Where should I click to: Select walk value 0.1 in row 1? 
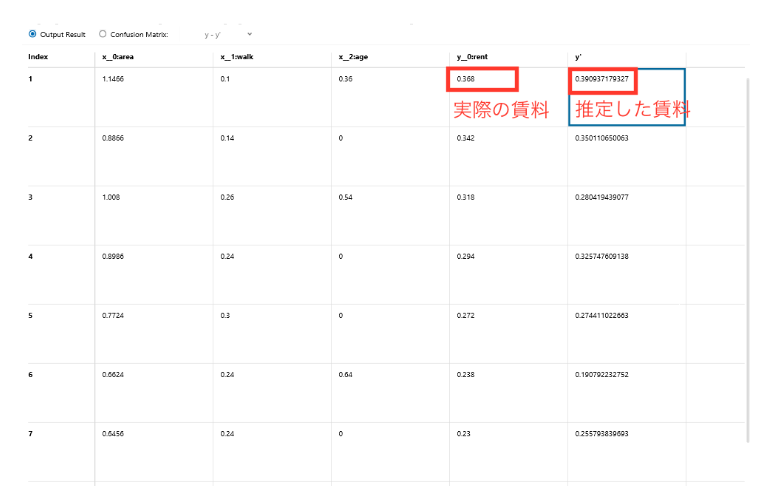(x=225, y=79)
